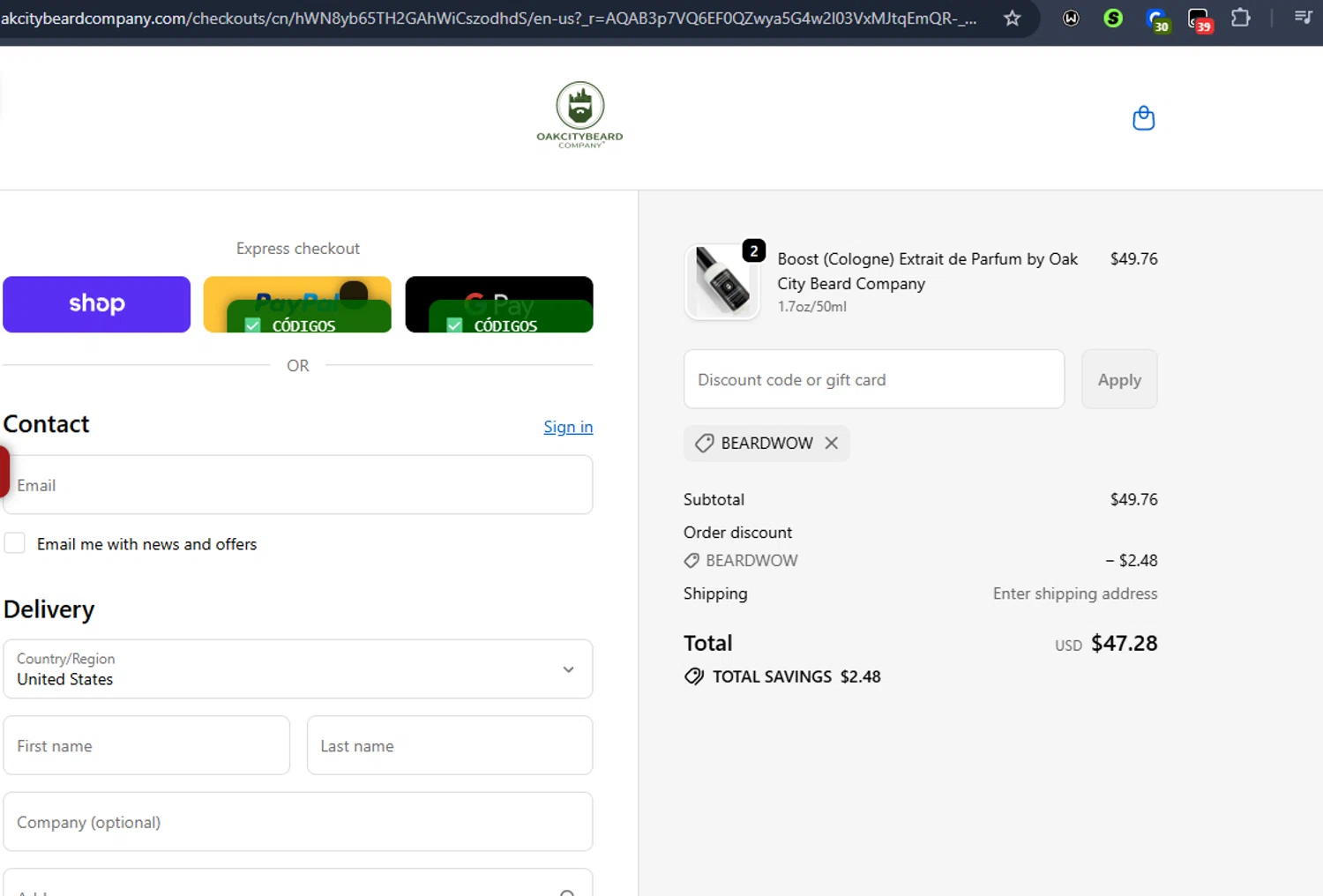The height and width of the screenshot is (896, 1323).
Task: Click the Boost (Cologne) Extrait de Parfum title
Action: tap(928, 271)
